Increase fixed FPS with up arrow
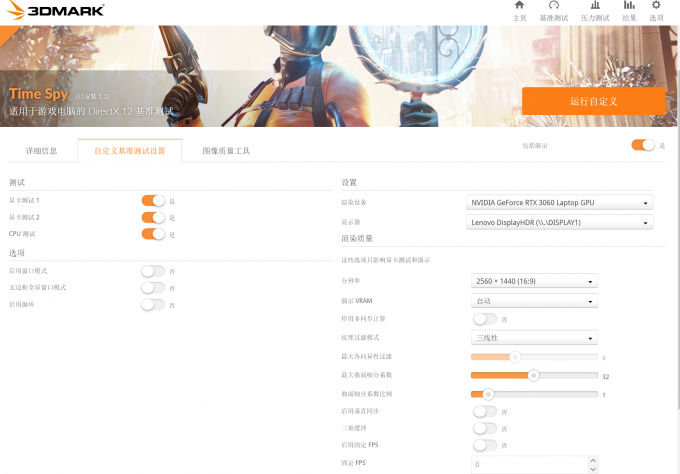Image resolution: width=680 pixels, height=474 pixels. click(593, 460)
